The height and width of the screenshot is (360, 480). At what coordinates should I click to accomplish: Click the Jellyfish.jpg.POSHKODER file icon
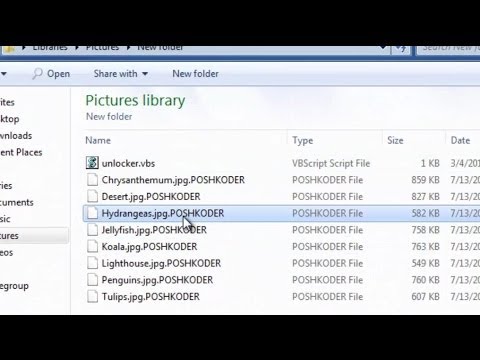pyautogui.click(x=92, y=230)
